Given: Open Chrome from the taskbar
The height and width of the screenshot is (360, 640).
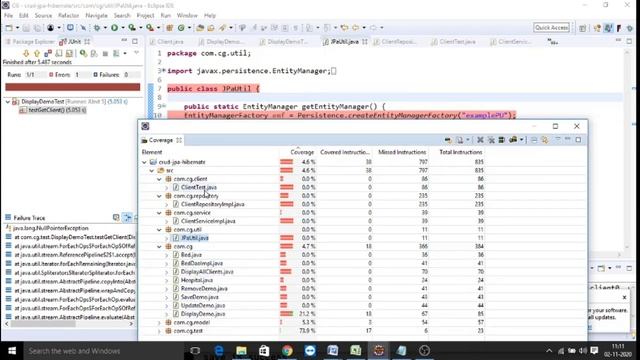Looking at the screenshot, I should pyautogui.click(x=287, y=351).
